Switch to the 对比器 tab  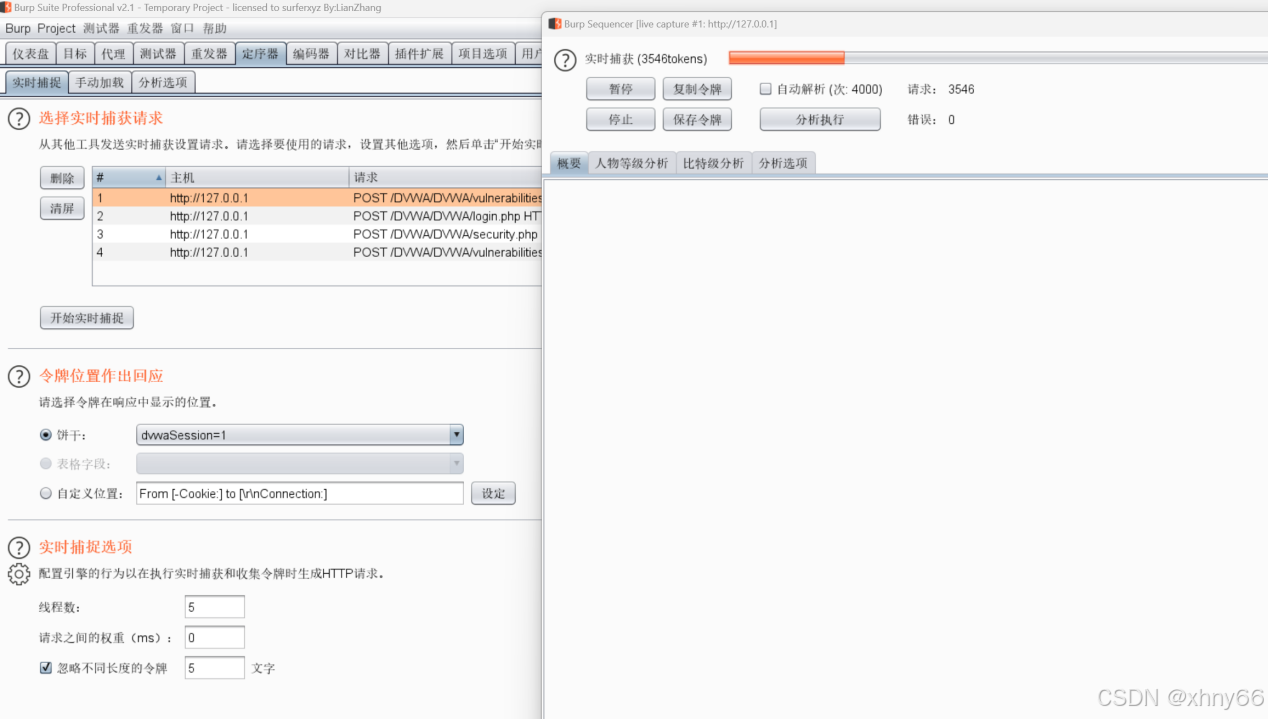[362, 54]
